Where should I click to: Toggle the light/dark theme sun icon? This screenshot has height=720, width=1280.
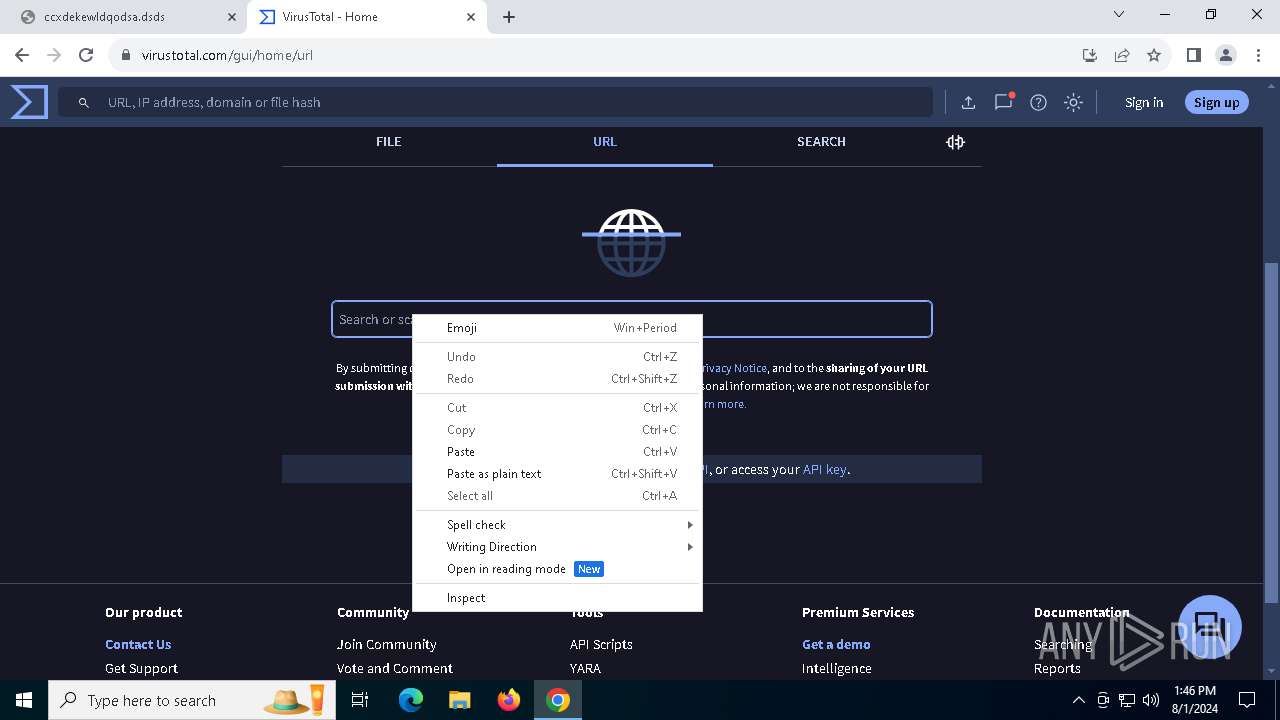(x=1073, y=102)
